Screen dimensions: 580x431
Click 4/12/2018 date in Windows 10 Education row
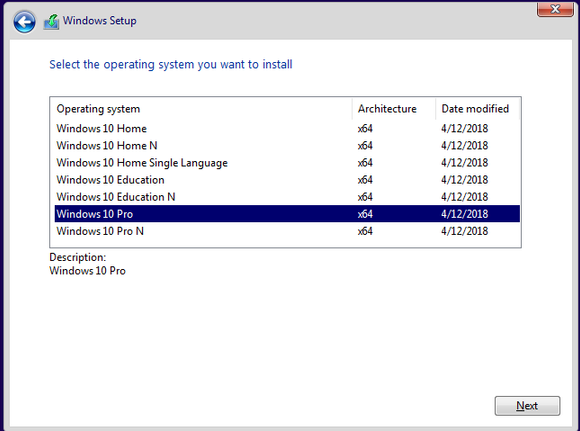pos(464,179)
